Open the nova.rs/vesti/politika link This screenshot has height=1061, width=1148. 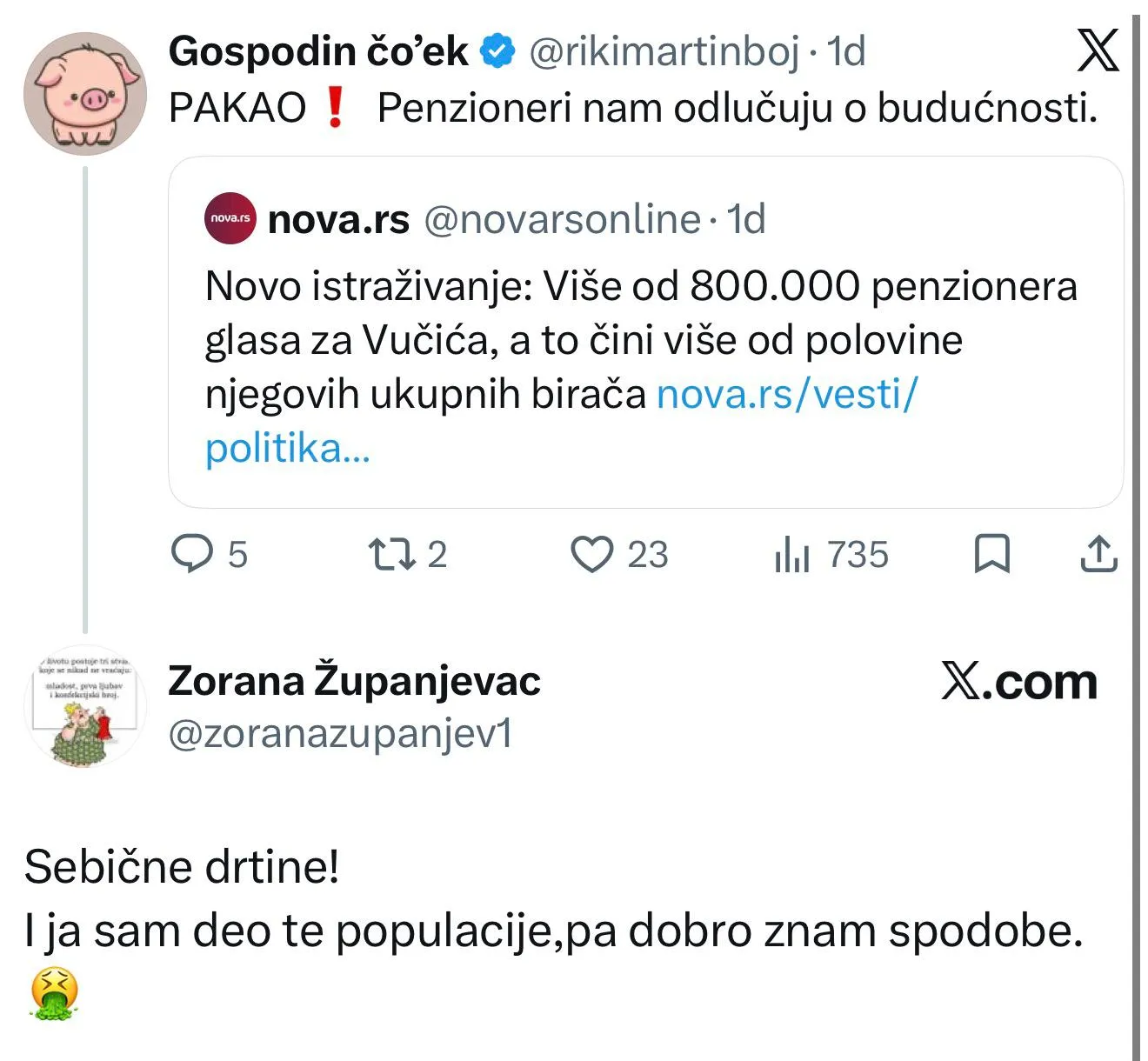561,421
